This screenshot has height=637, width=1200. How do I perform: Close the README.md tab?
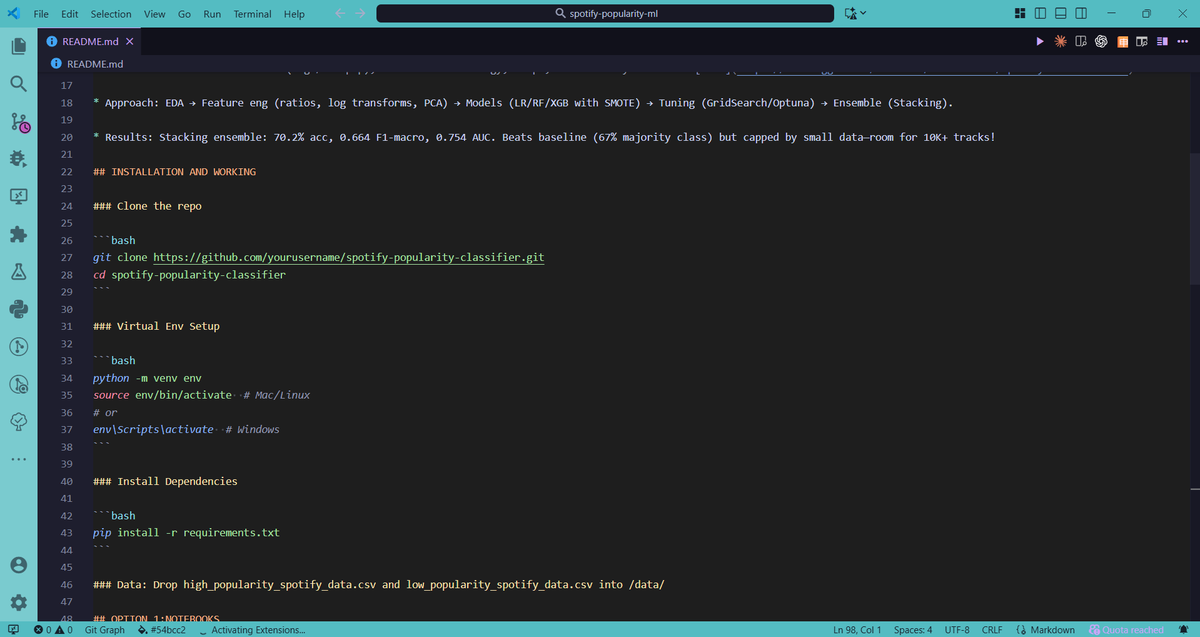(x=130, y=41)
